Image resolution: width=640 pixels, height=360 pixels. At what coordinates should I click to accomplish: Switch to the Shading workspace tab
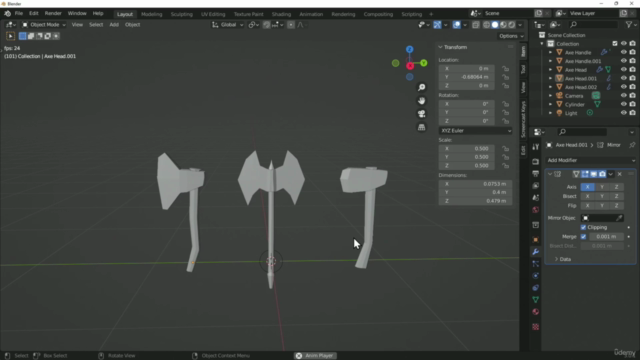click(x=281, y=14)
